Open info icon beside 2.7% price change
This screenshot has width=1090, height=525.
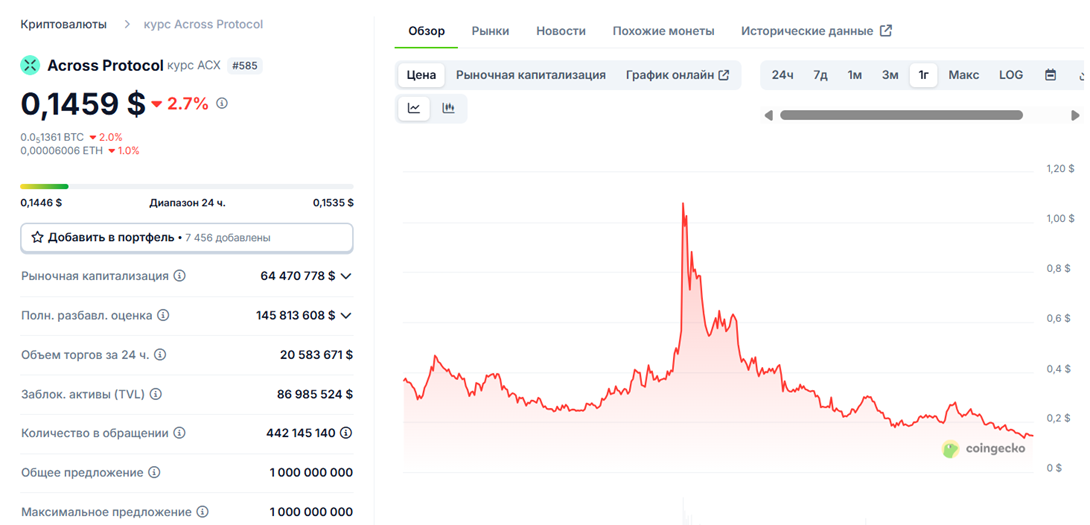222,104
